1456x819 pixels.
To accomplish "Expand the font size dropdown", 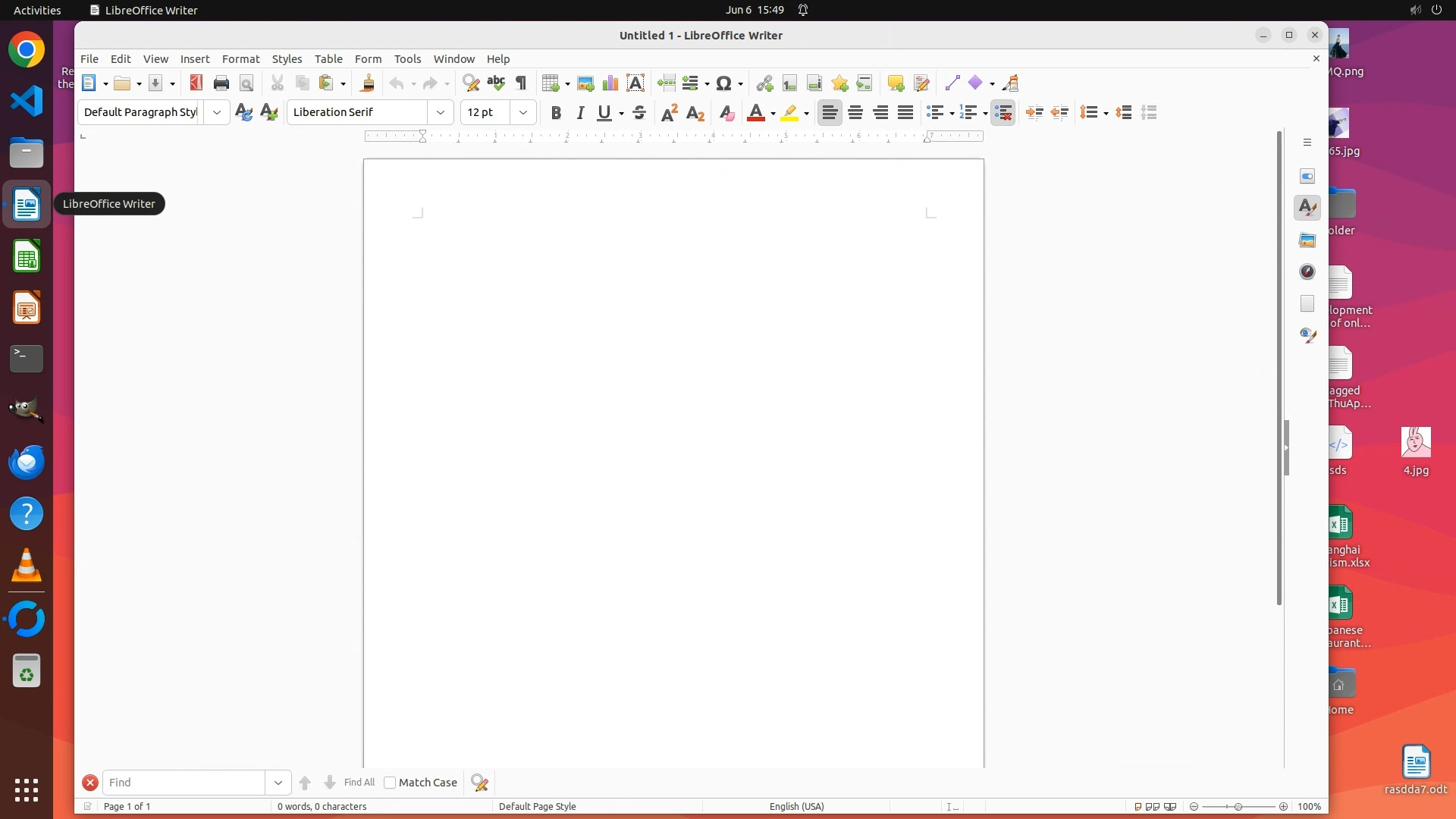I will tap(523, 113).
